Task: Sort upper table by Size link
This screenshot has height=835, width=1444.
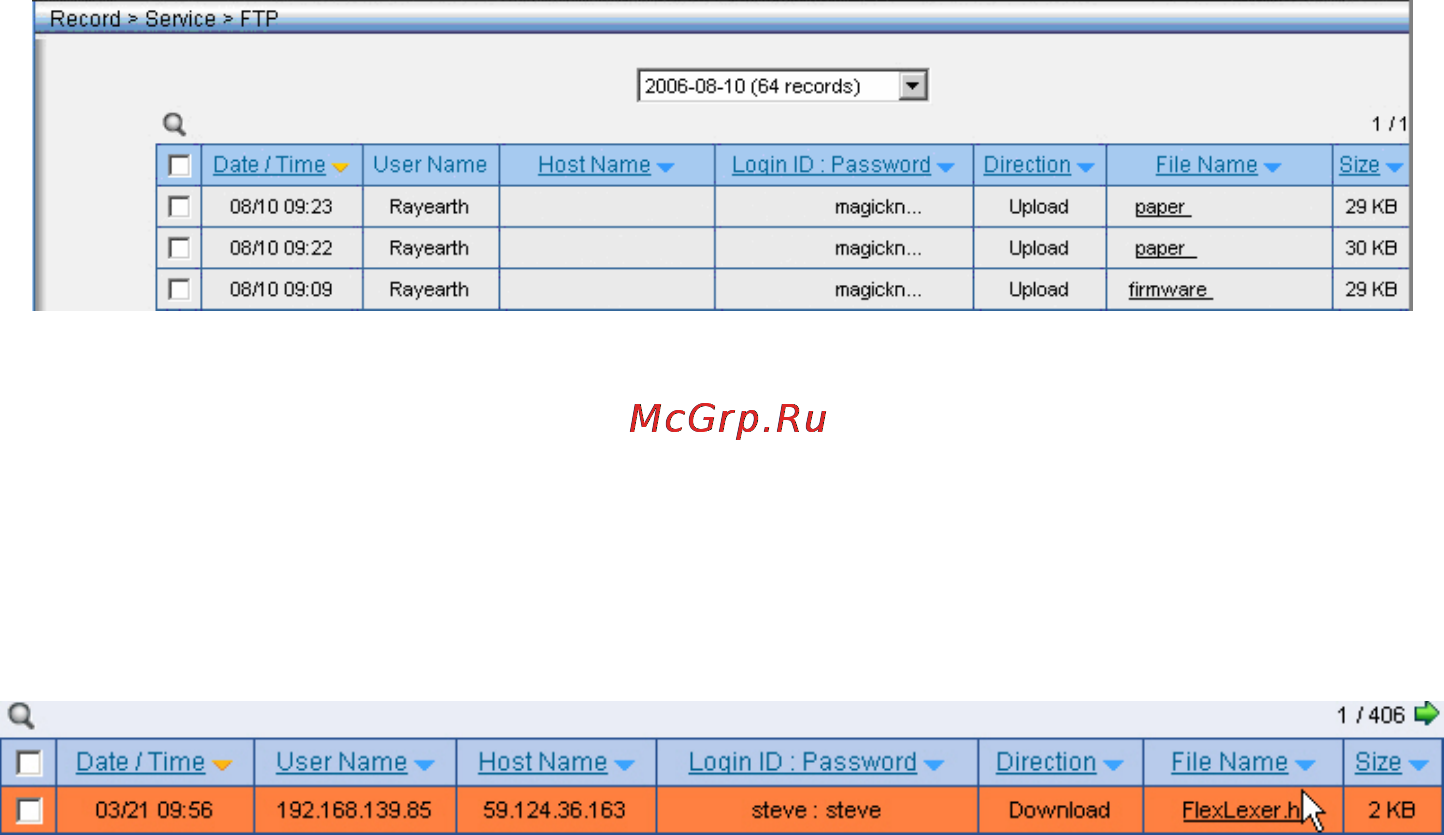Action: (1359, 165)
